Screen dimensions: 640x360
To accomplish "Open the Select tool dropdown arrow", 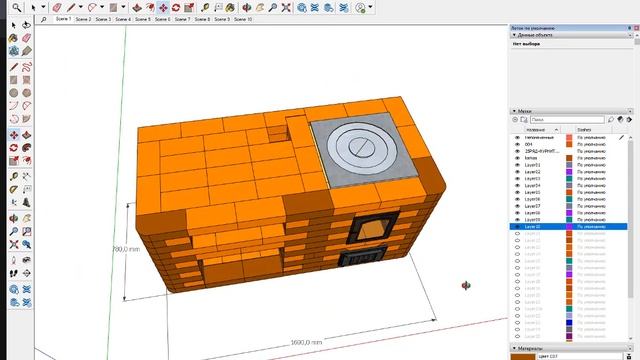I will tap(43, 7).
